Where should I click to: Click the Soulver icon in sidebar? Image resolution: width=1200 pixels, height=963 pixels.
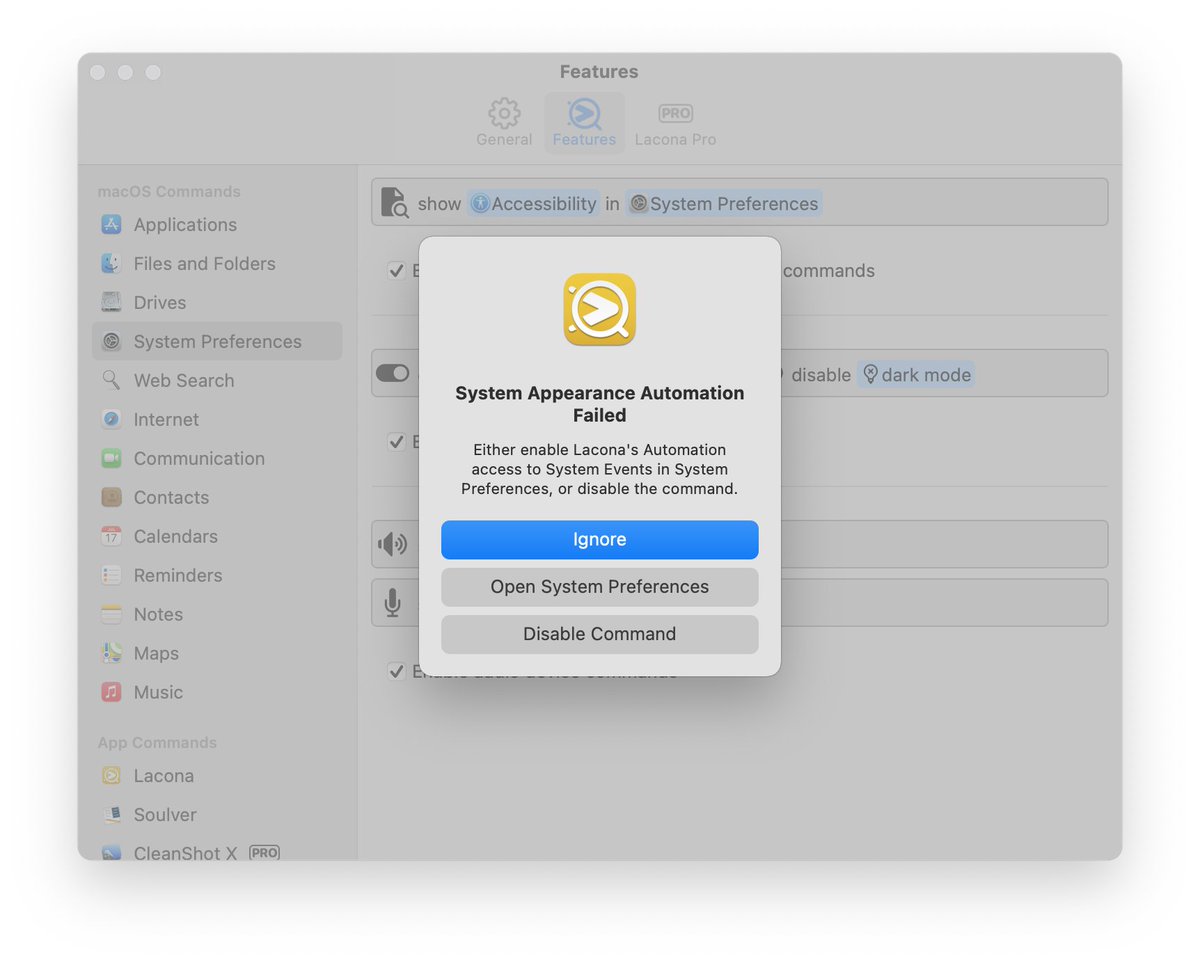(x=111, y=815)
